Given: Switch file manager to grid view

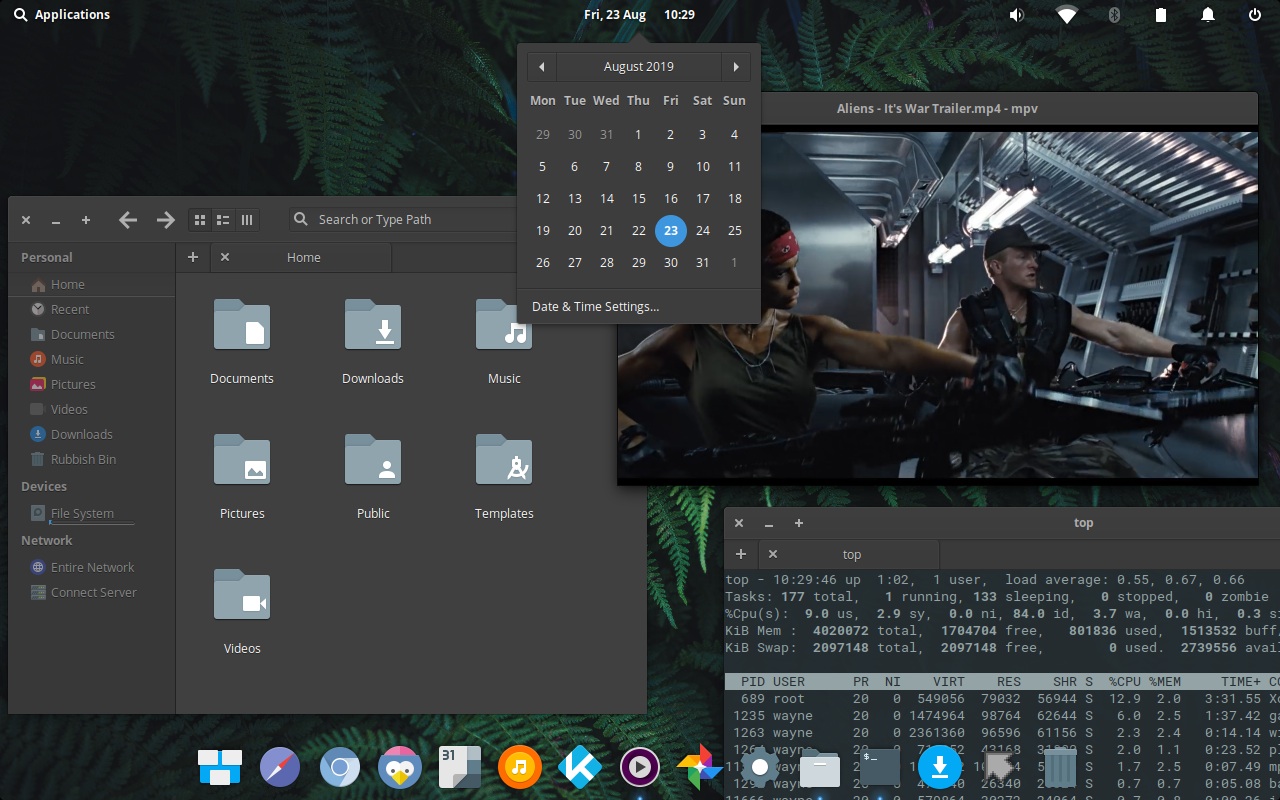Looking at the screenshot, I should 199,220.
